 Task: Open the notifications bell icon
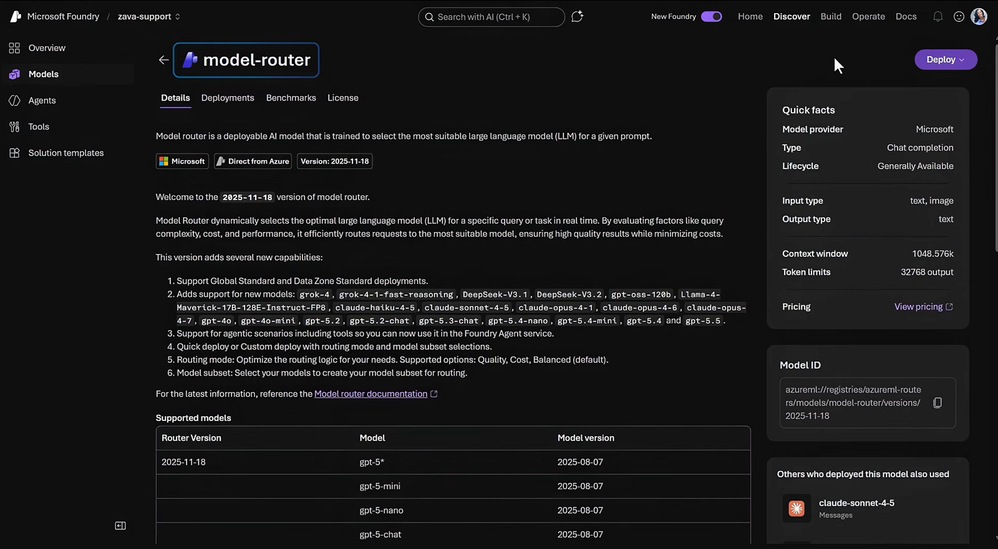[938, 17]
